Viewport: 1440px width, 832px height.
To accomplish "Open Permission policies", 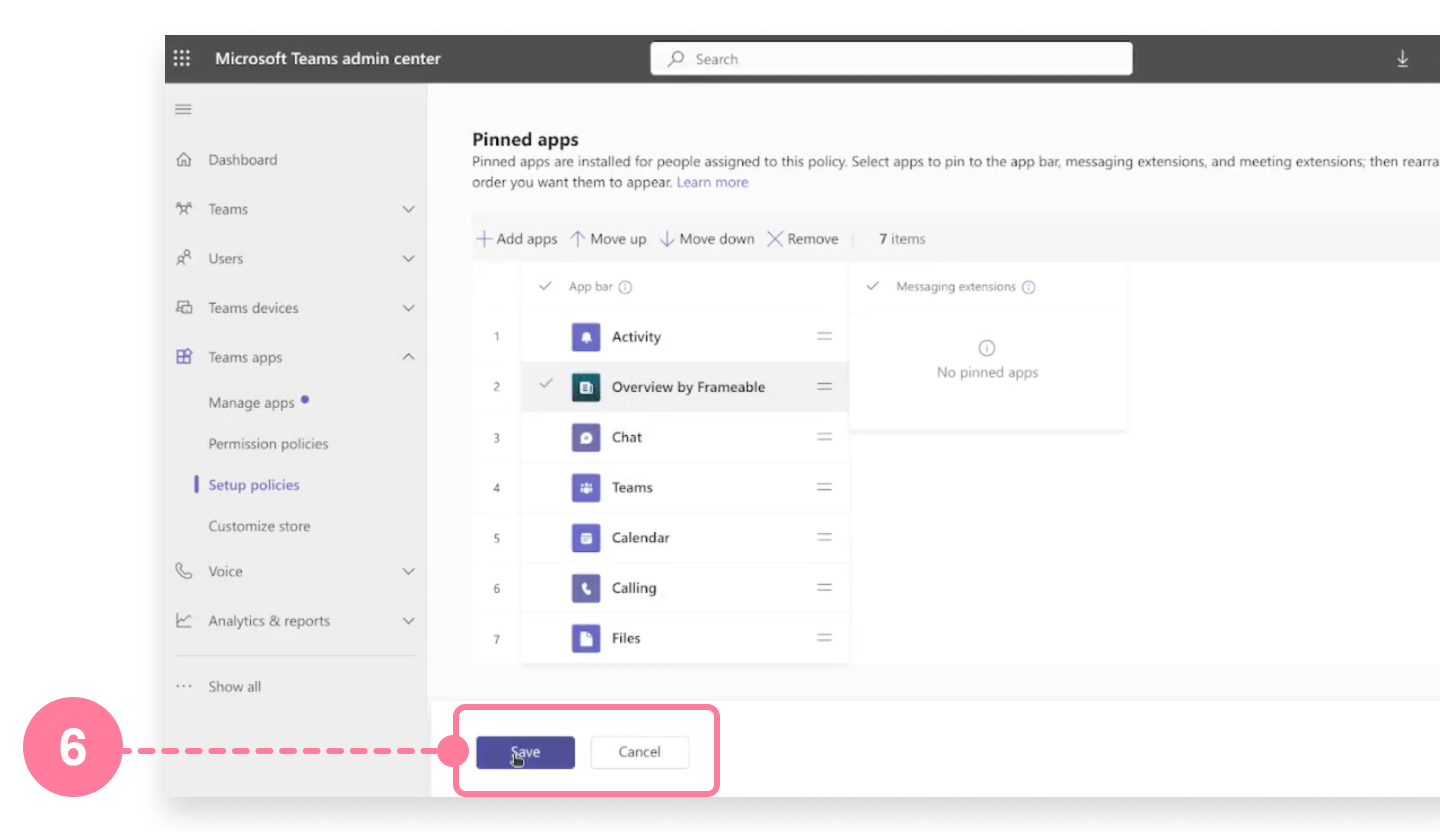I will [268, 444].
